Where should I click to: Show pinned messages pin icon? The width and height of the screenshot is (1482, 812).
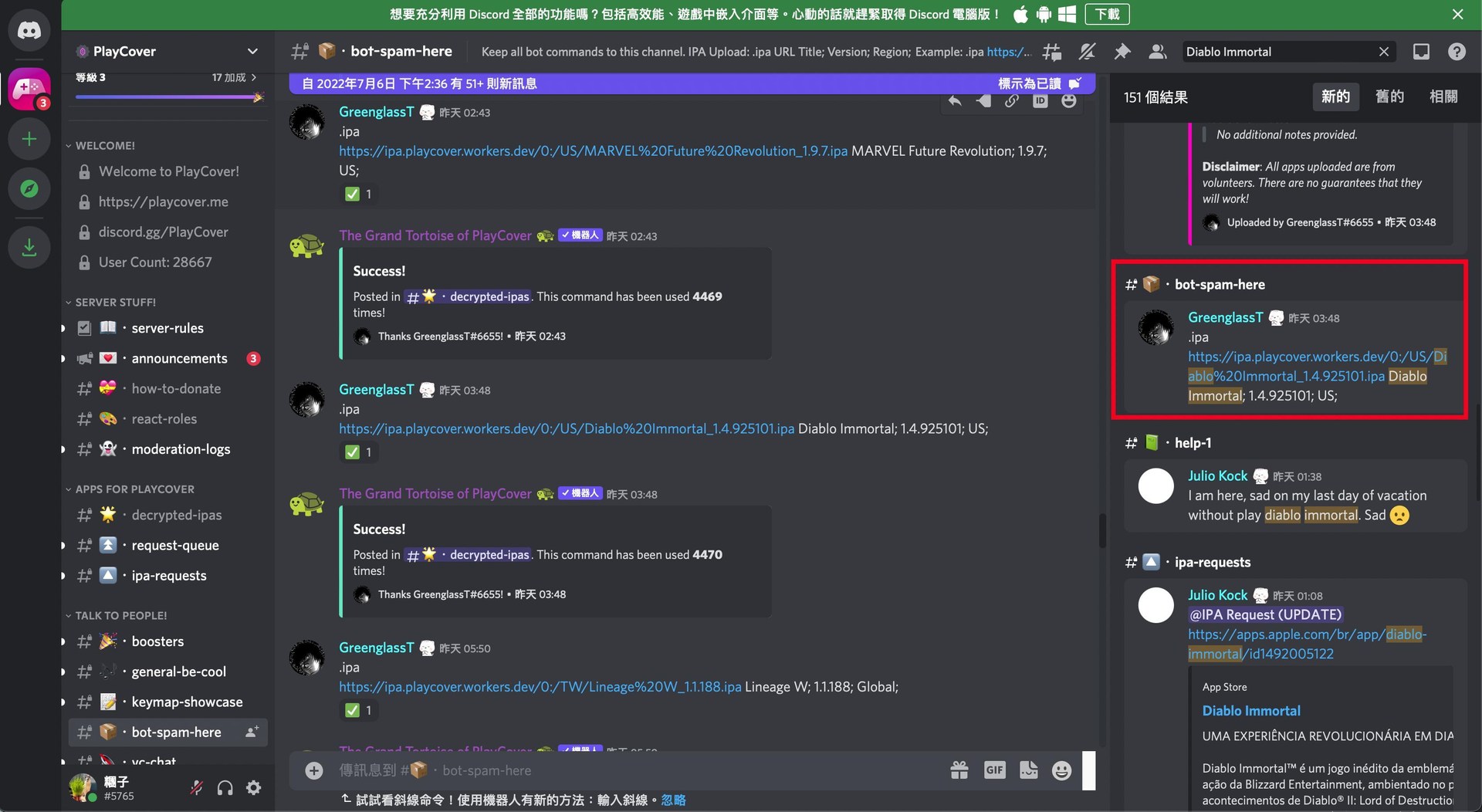coord(1122,52)
